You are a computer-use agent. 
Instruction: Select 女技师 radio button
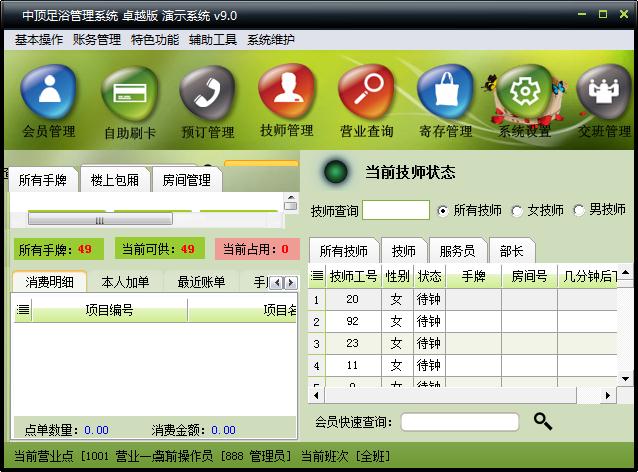517,211
